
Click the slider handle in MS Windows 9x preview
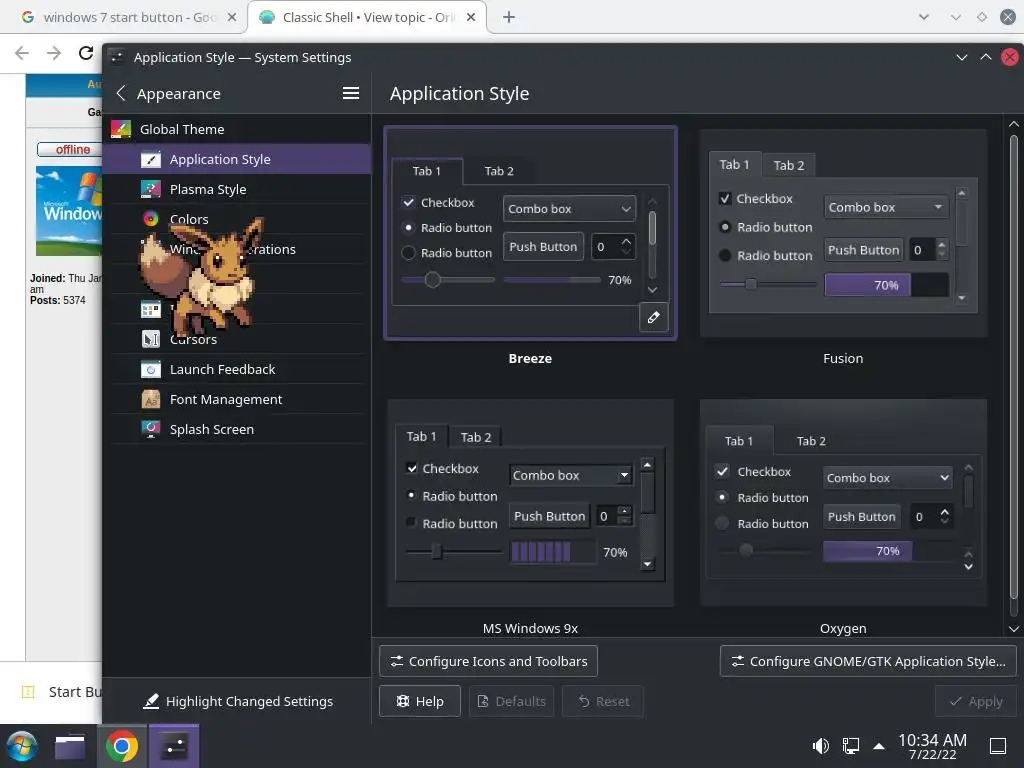click(437, 552)
